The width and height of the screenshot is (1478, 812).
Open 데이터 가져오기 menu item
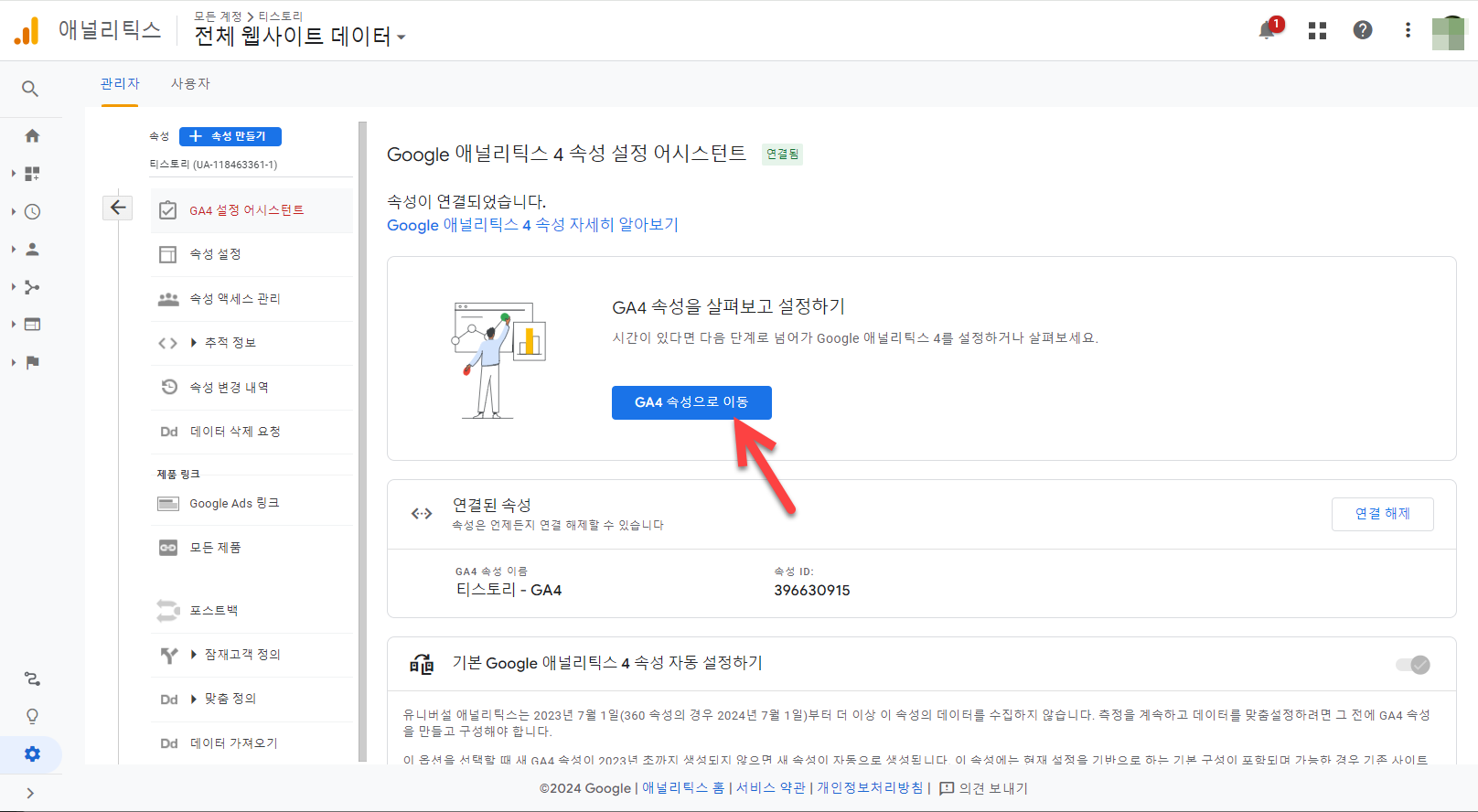(251, 743)
